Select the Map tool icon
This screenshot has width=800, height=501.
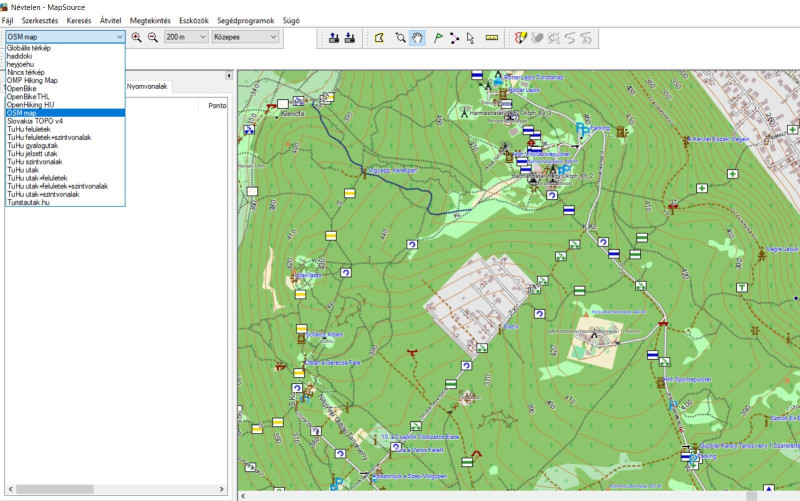pyautogui.click(x=379, y=38)
